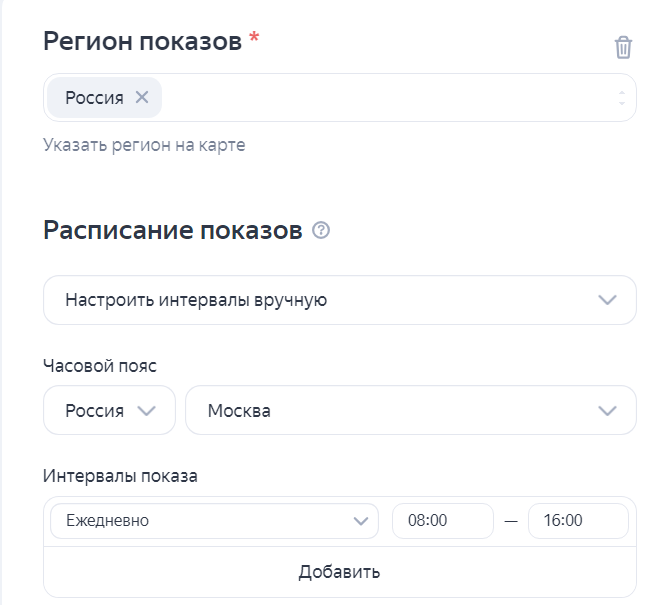The image size is (669, 605).
Task: Click the 'Интервалы показа' label
Action: click(x=120, y=476)
